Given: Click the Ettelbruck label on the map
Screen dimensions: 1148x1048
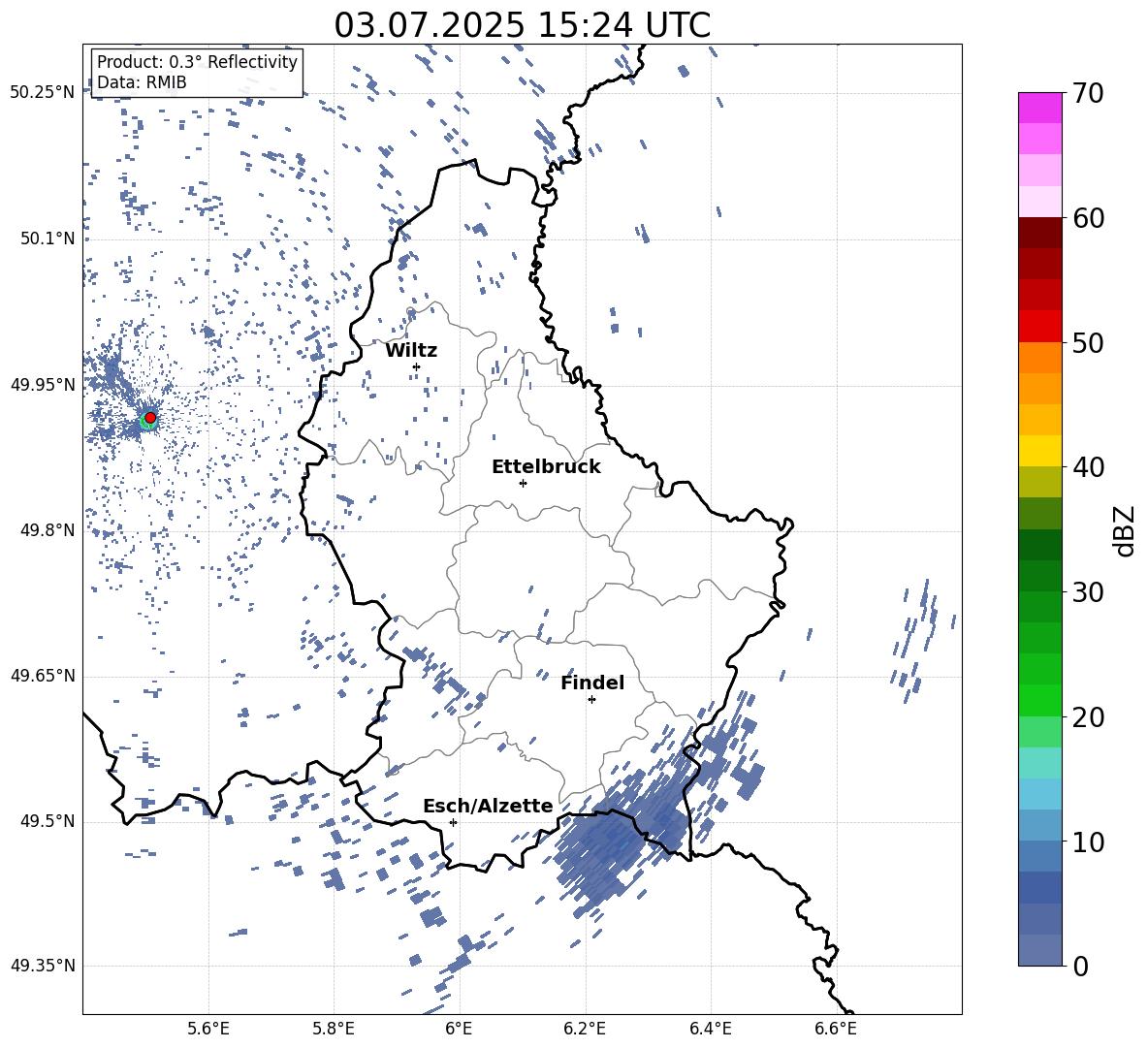Looking at the screenshot, I should pos(546,467).
